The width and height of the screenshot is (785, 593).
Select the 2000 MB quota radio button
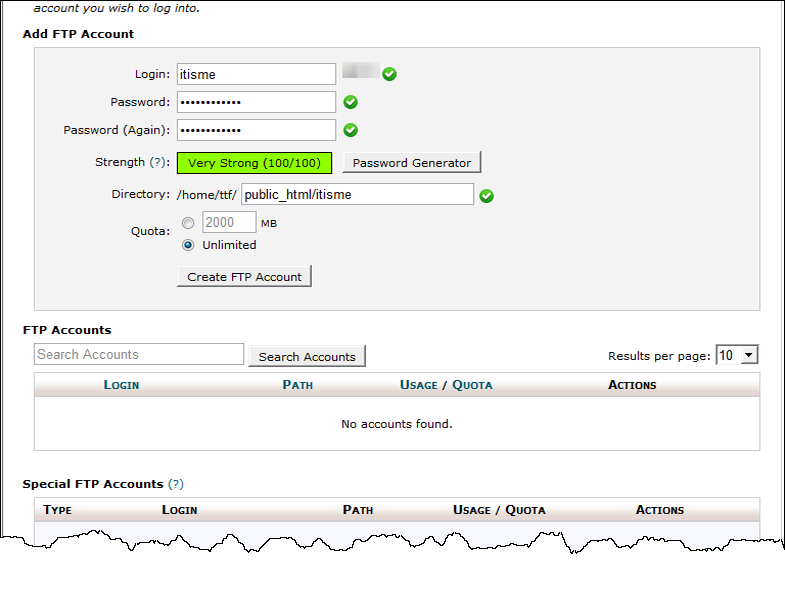(188, 223)
